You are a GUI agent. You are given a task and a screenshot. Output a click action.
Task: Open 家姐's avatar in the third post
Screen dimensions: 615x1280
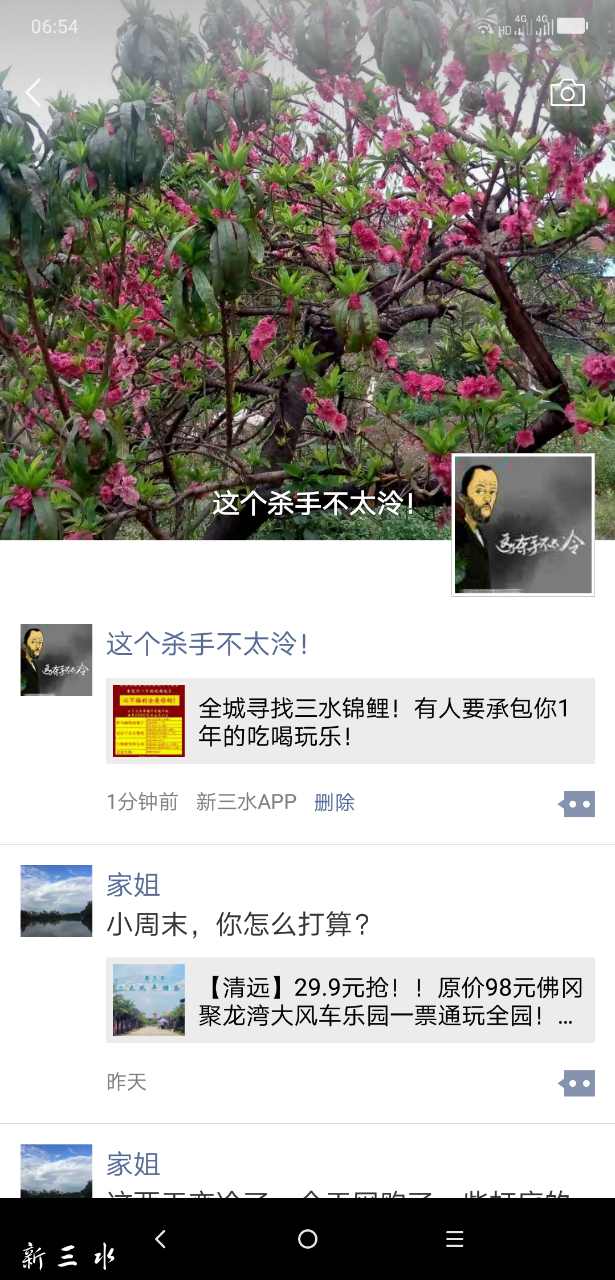coord(56,1171)
